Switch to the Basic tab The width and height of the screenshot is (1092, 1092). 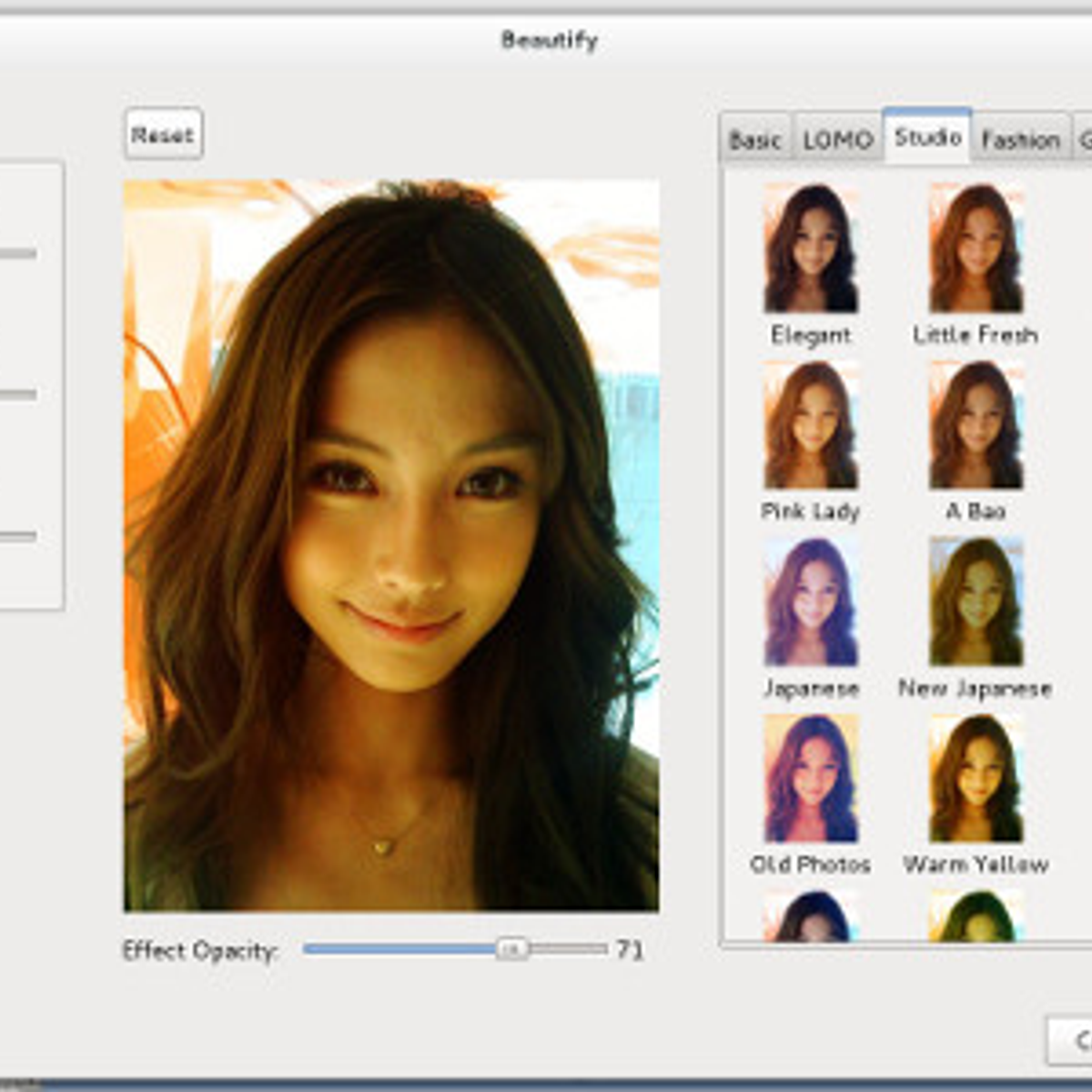coord(755,140)
